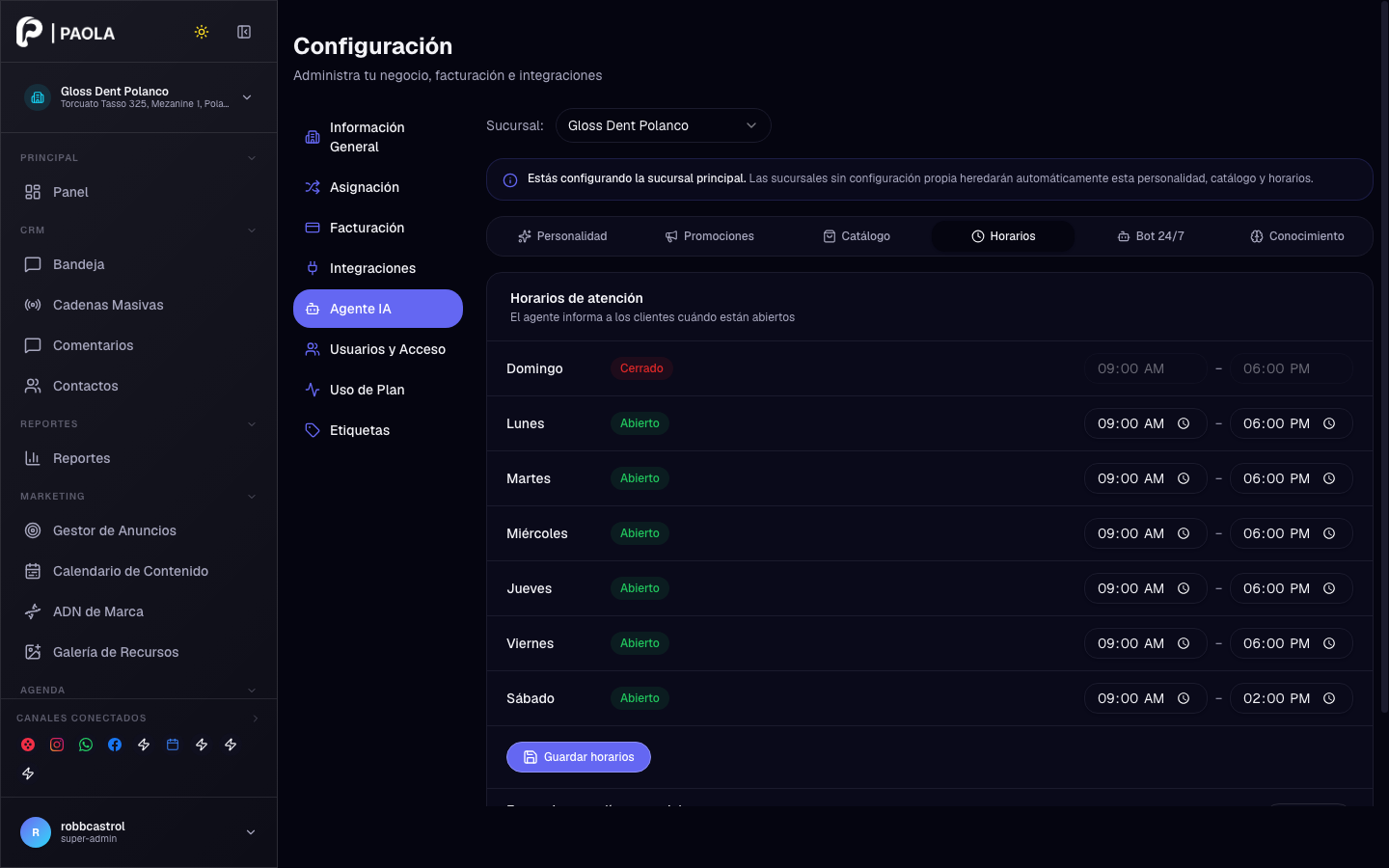Collapse the PRINCIPAL sidebar section

coord(252,158)
